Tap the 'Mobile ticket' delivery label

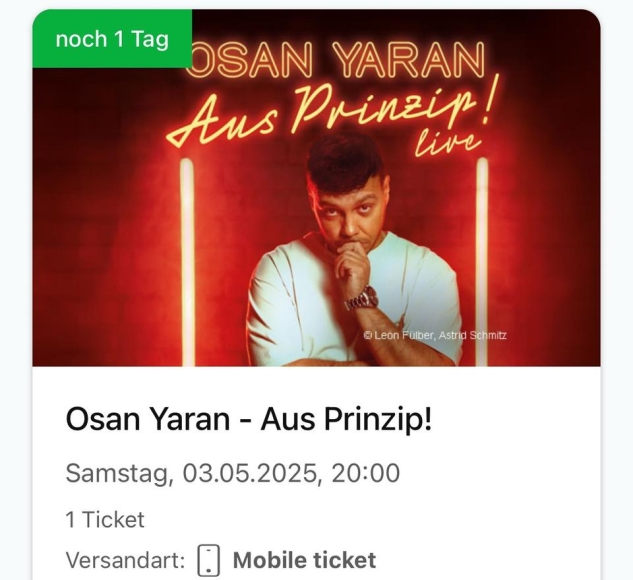coord(304,560)
